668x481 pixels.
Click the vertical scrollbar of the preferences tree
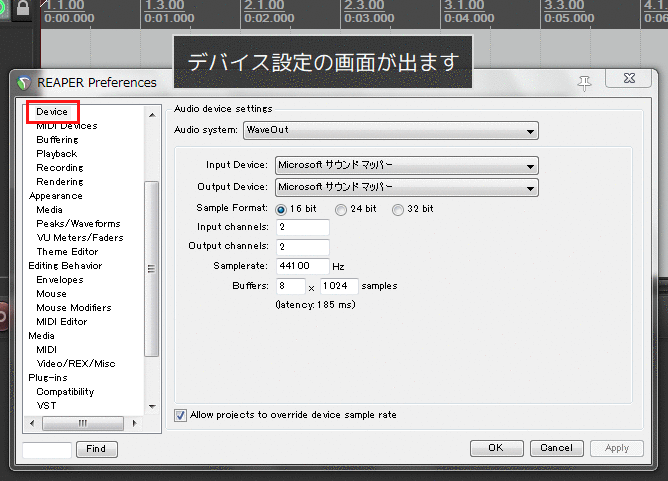coord(151,270)
